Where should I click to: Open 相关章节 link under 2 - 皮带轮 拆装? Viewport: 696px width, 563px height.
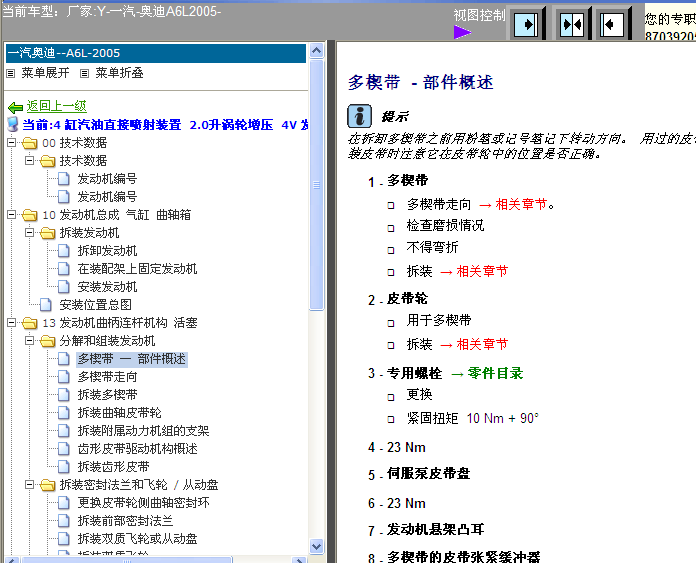click(x=482, y=344)
